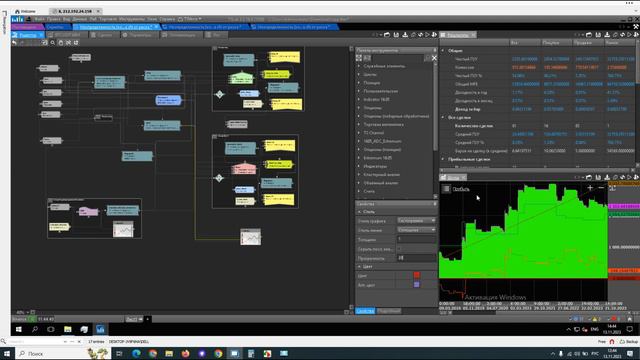This screenshot has width=640, height=360.
Task: Expand the Позиция category
Action: (359, 82)
